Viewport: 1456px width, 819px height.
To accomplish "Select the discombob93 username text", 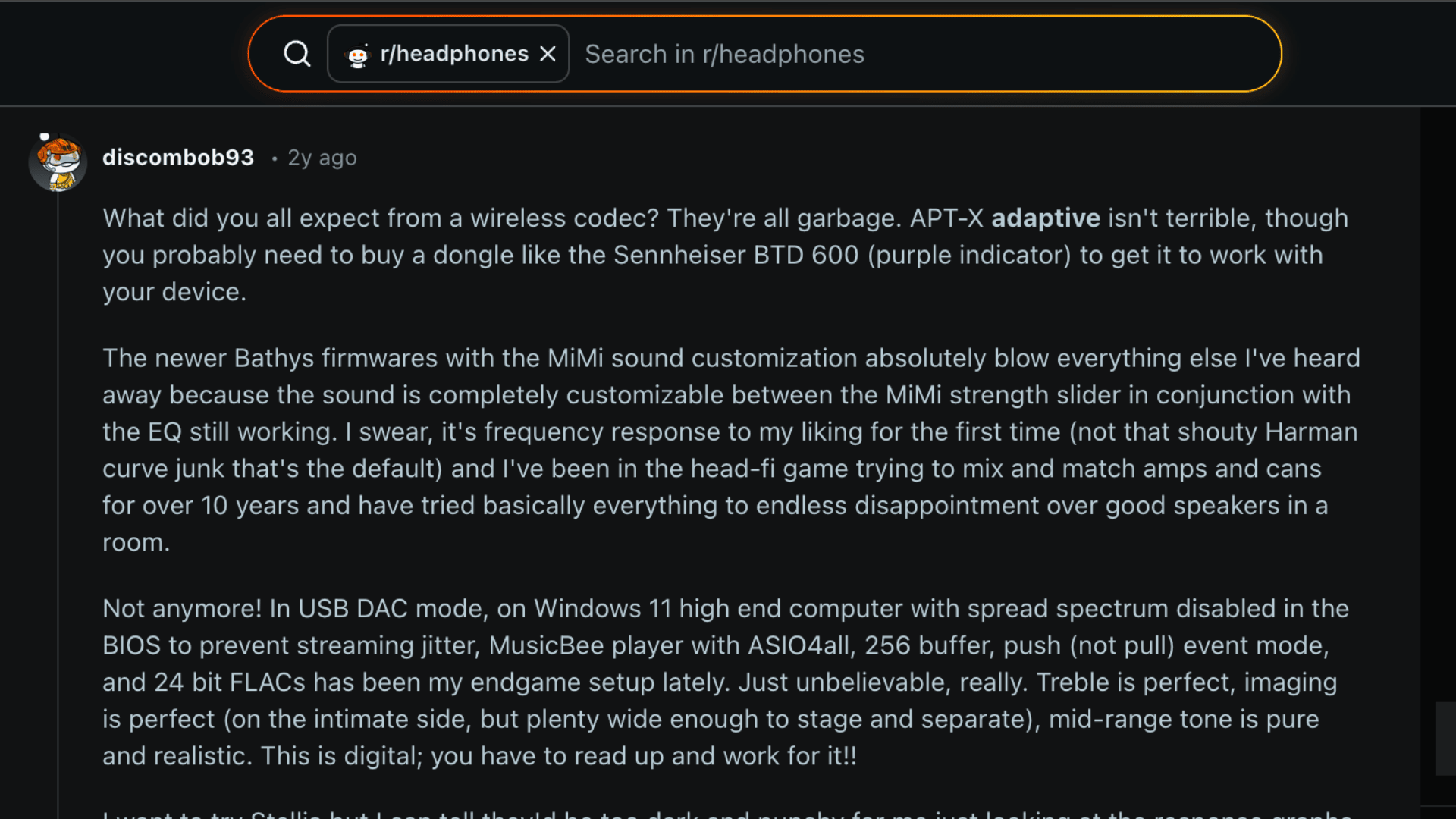I will [x=177, y=157].
